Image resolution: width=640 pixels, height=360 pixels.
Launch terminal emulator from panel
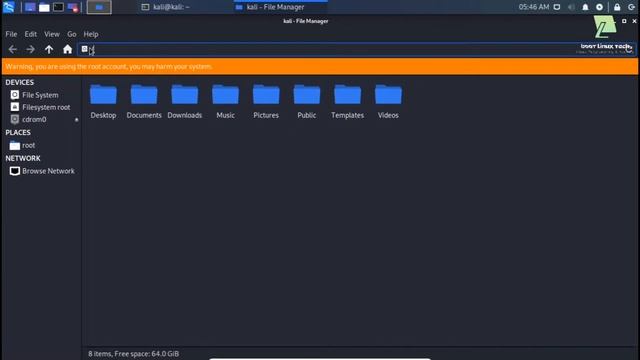[x=58, y=7]
